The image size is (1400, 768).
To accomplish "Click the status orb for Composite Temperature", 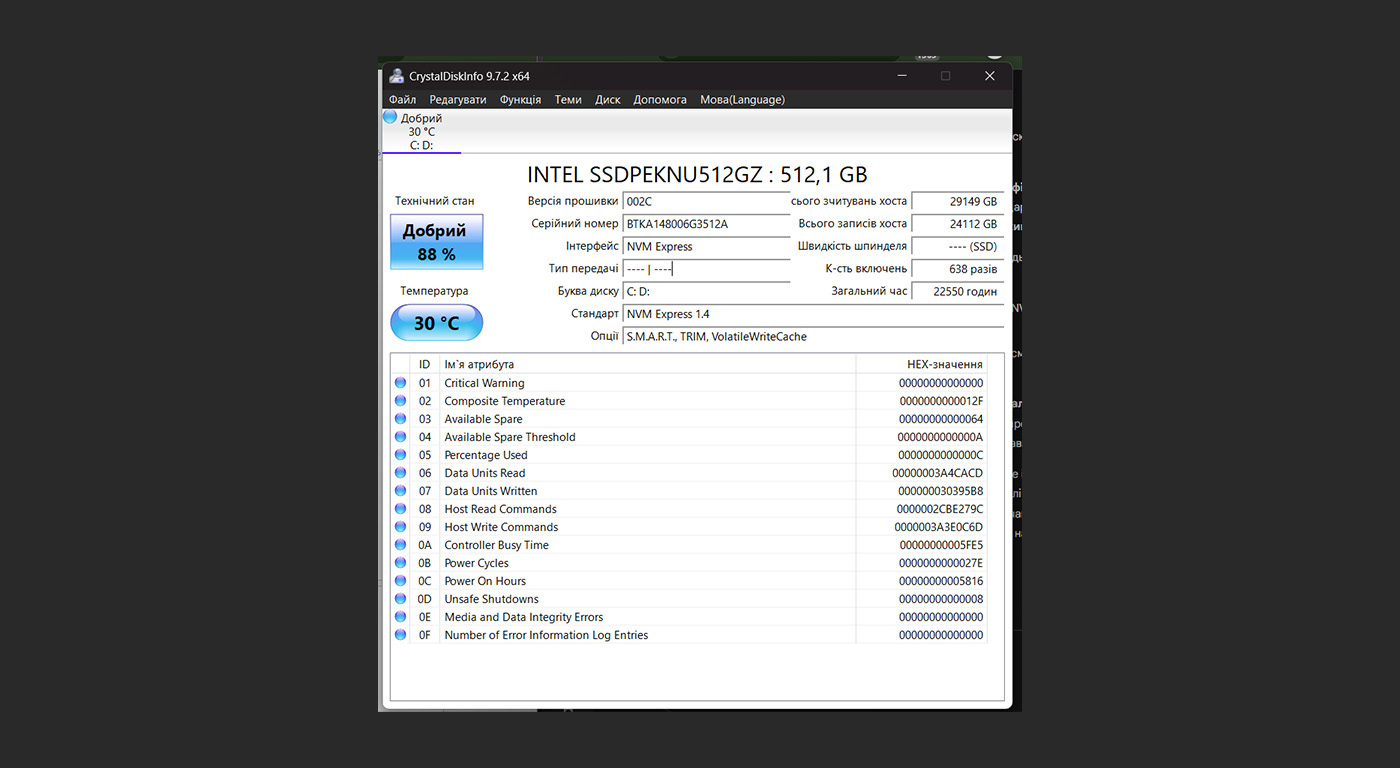I will (400, 401).
